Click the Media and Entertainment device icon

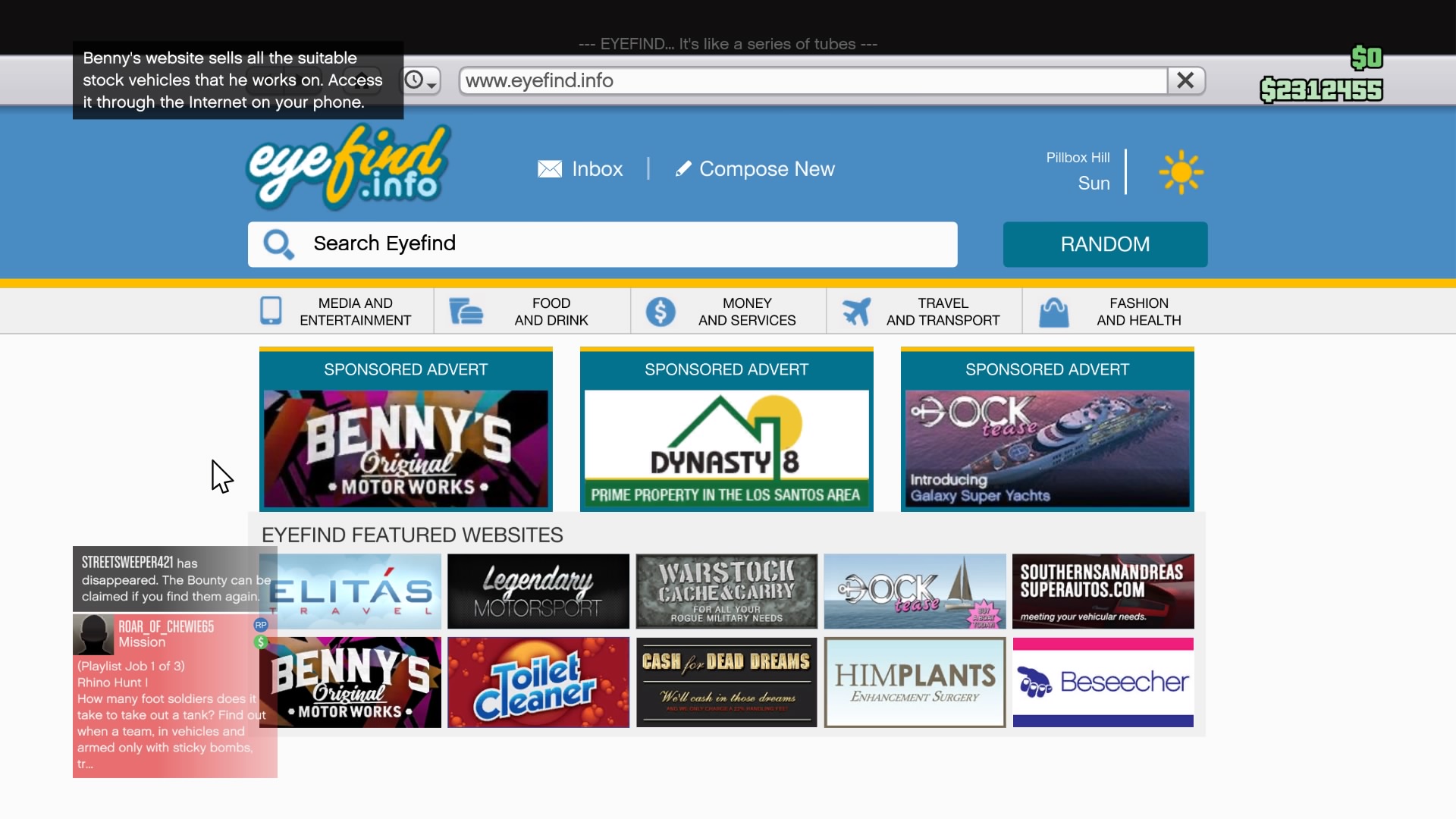coord(270,311)
